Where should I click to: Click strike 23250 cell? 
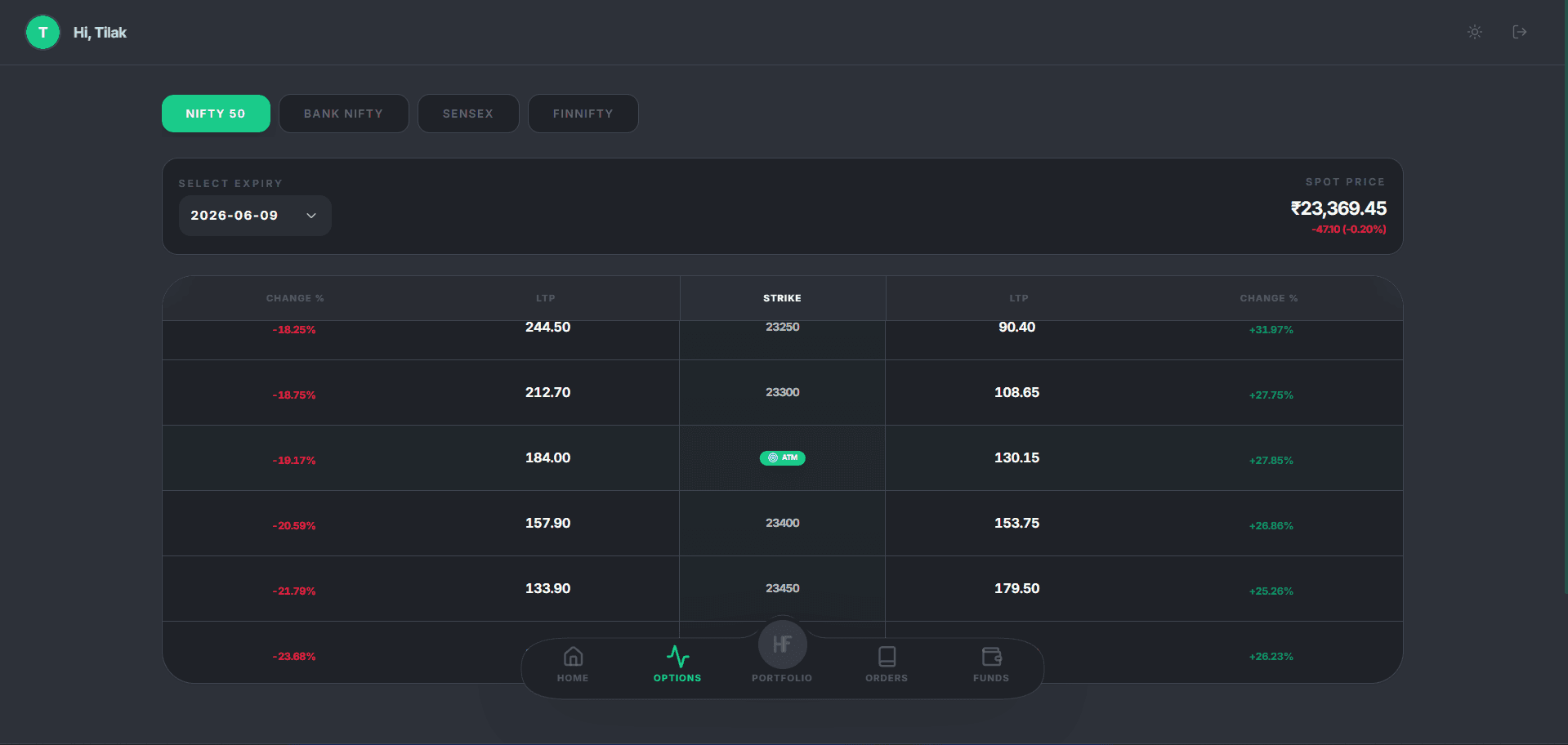pyautogui.click(x=782, y=327)
